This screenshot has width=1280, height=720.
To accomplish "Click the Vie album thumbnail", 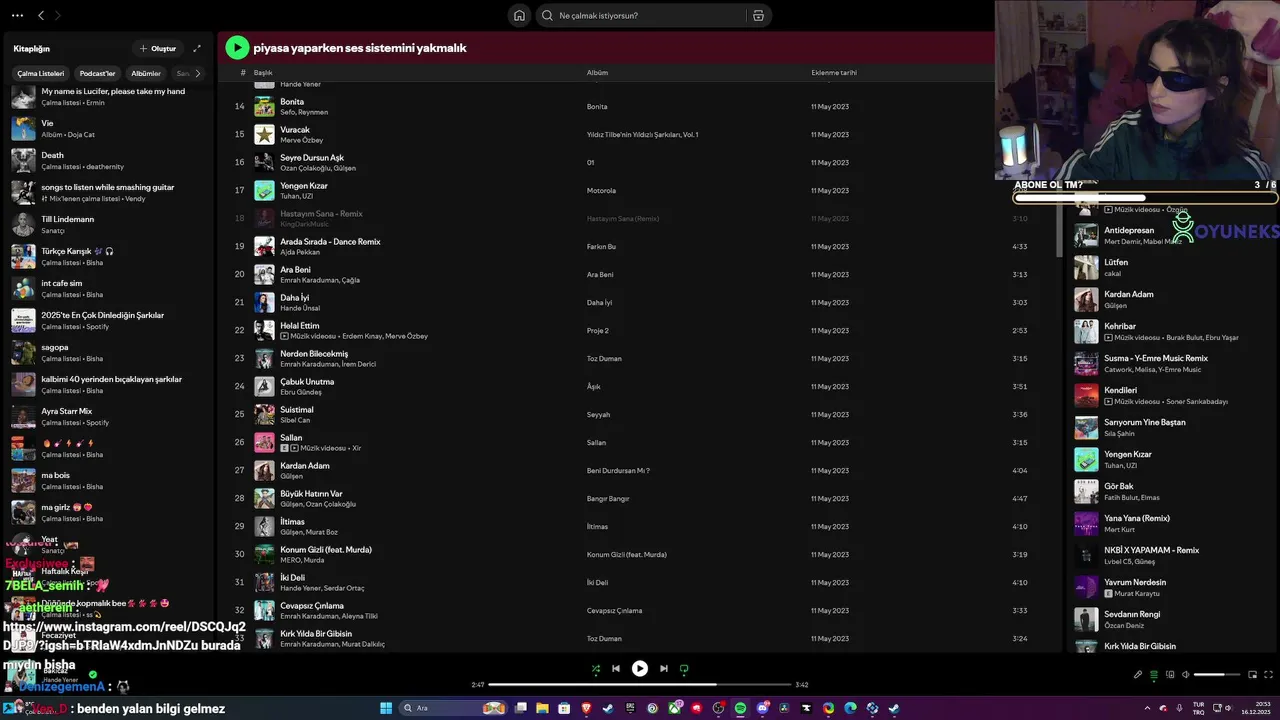I will (x=23, y=128).
